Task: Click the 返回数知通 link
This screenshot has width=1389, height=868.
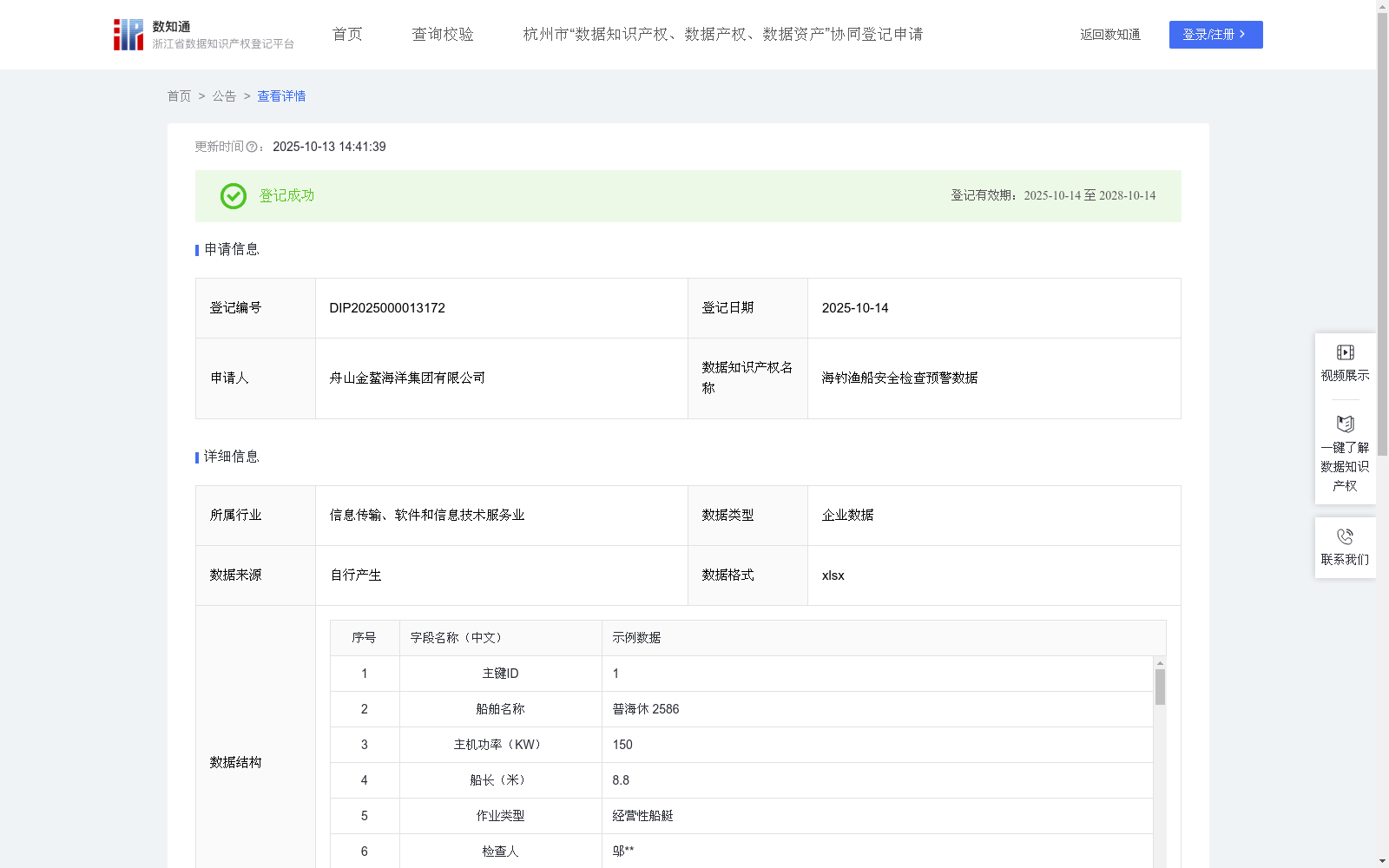Action: coord(1110,35)
